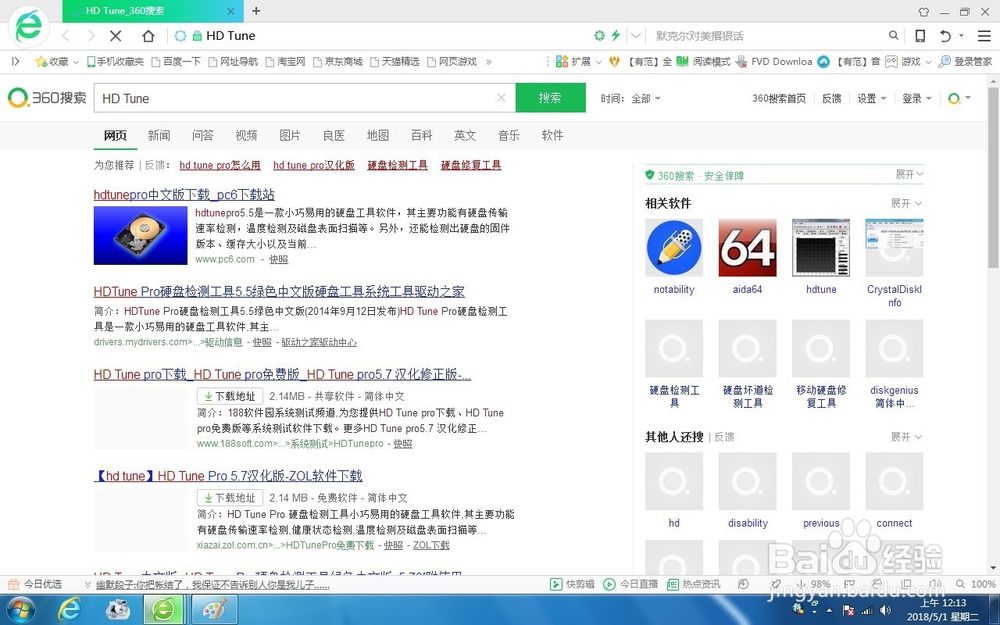Click the phone/QR icon beside the address bar
The height and width of the screenshot is (625, 1000).
[x=919, y=34]
